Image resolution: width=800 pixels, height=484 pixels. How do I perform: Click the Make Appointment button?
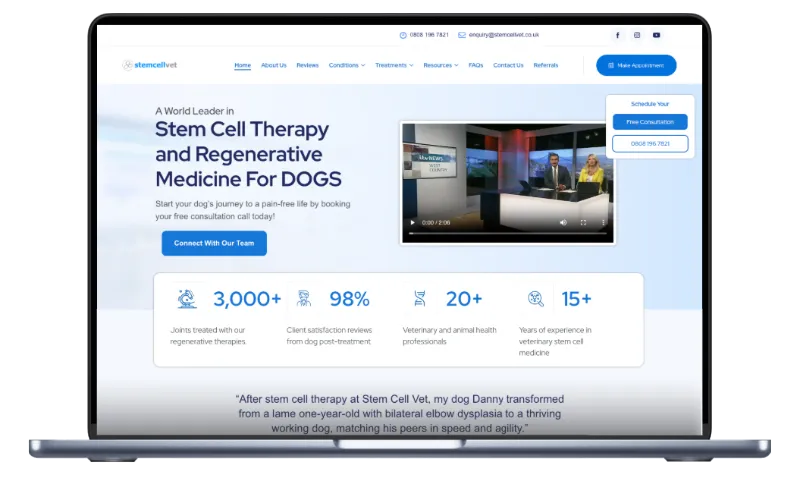pyautogui.click(x=636, y=65)
